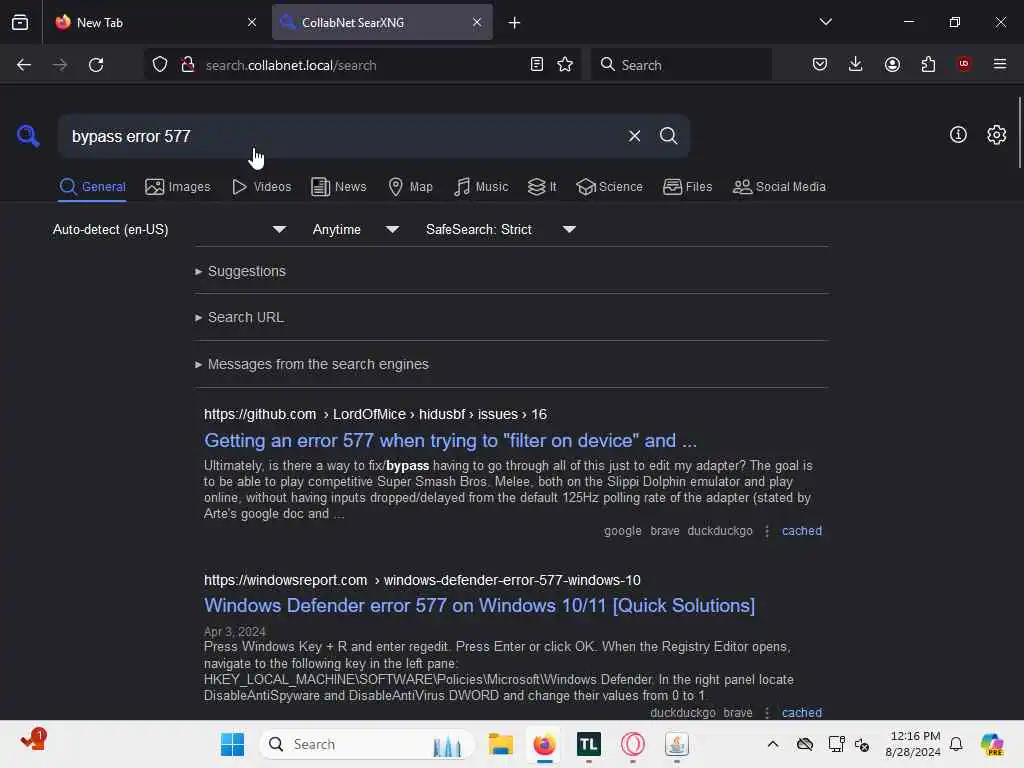
Task: Open SafeSearch: Strict dropdown
Action: click(x=500, y=229)
